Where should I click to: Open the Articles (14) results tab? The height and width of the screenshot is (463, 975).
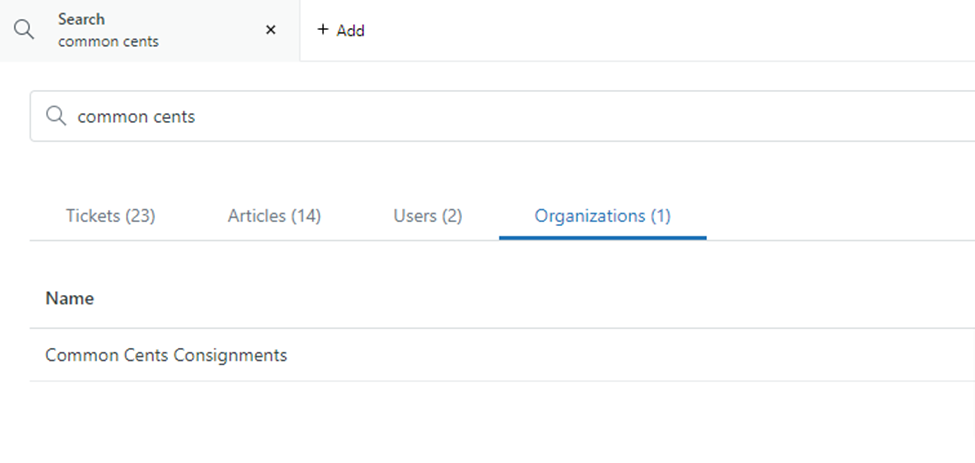click(274, 215)
